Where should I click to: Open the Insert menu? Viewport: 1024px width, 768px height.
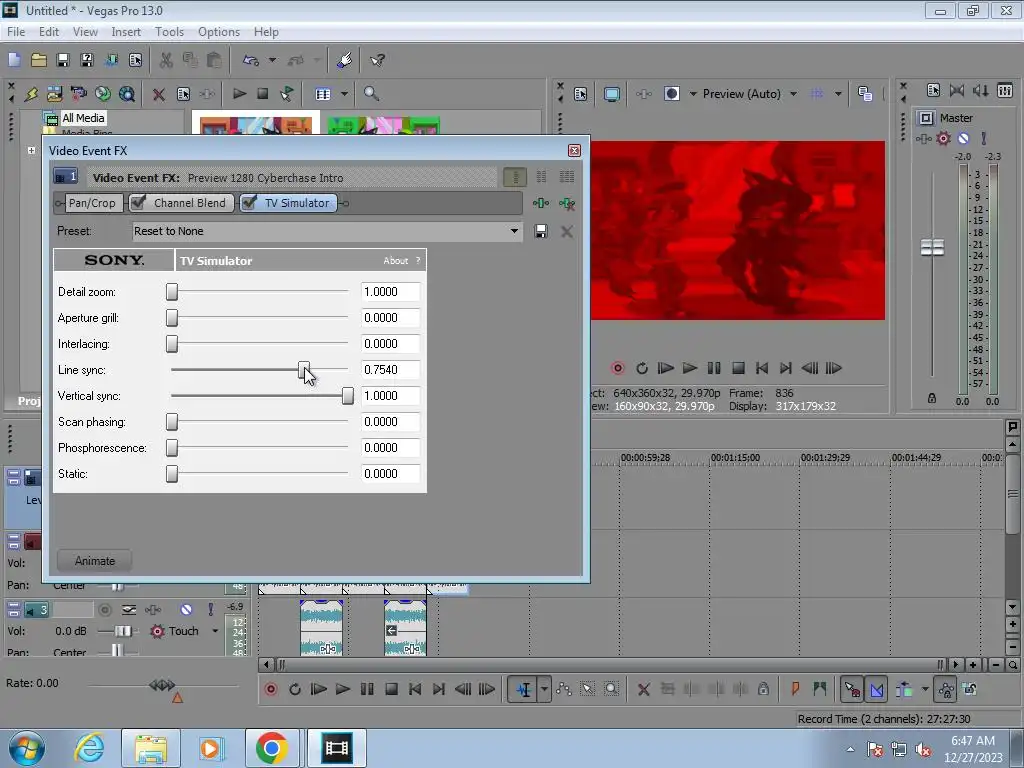(126, 31)
